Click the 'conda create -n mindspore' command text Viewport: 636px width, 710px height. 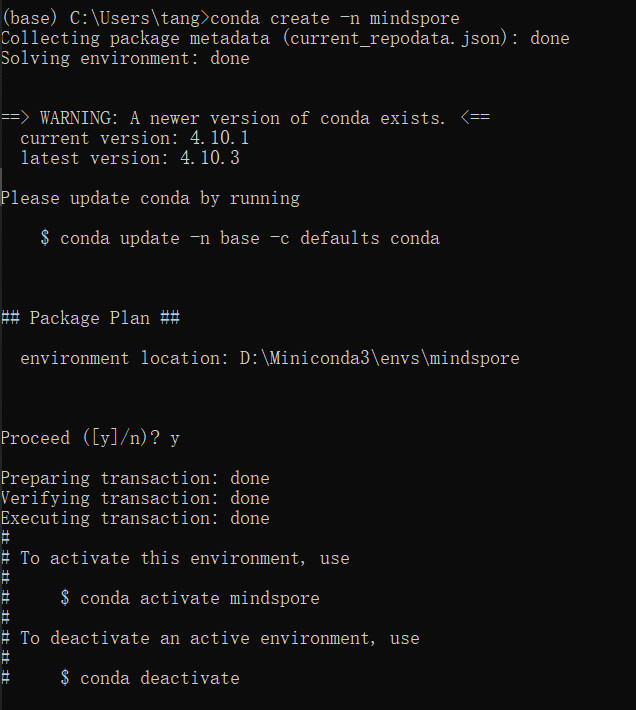coord(335,19)
